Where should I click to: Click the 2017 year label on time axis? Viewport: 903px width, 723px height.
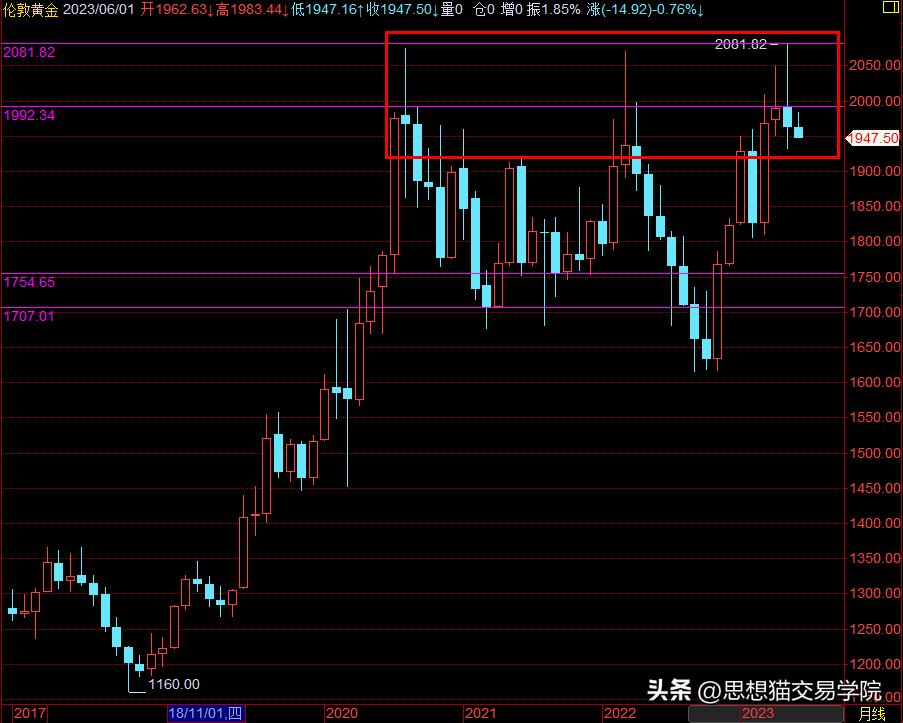30,714
